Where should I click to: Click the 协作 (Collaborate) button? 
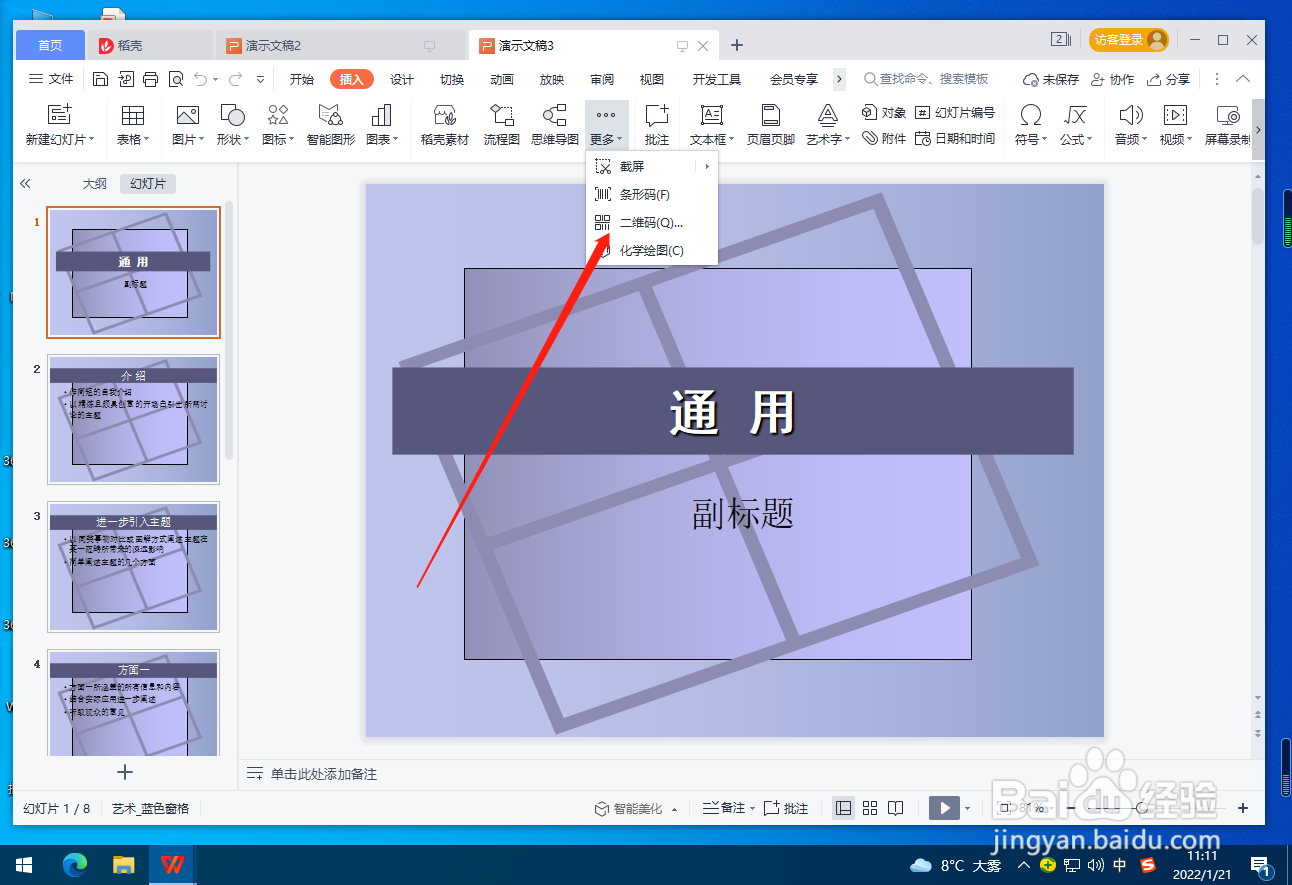1113,79
